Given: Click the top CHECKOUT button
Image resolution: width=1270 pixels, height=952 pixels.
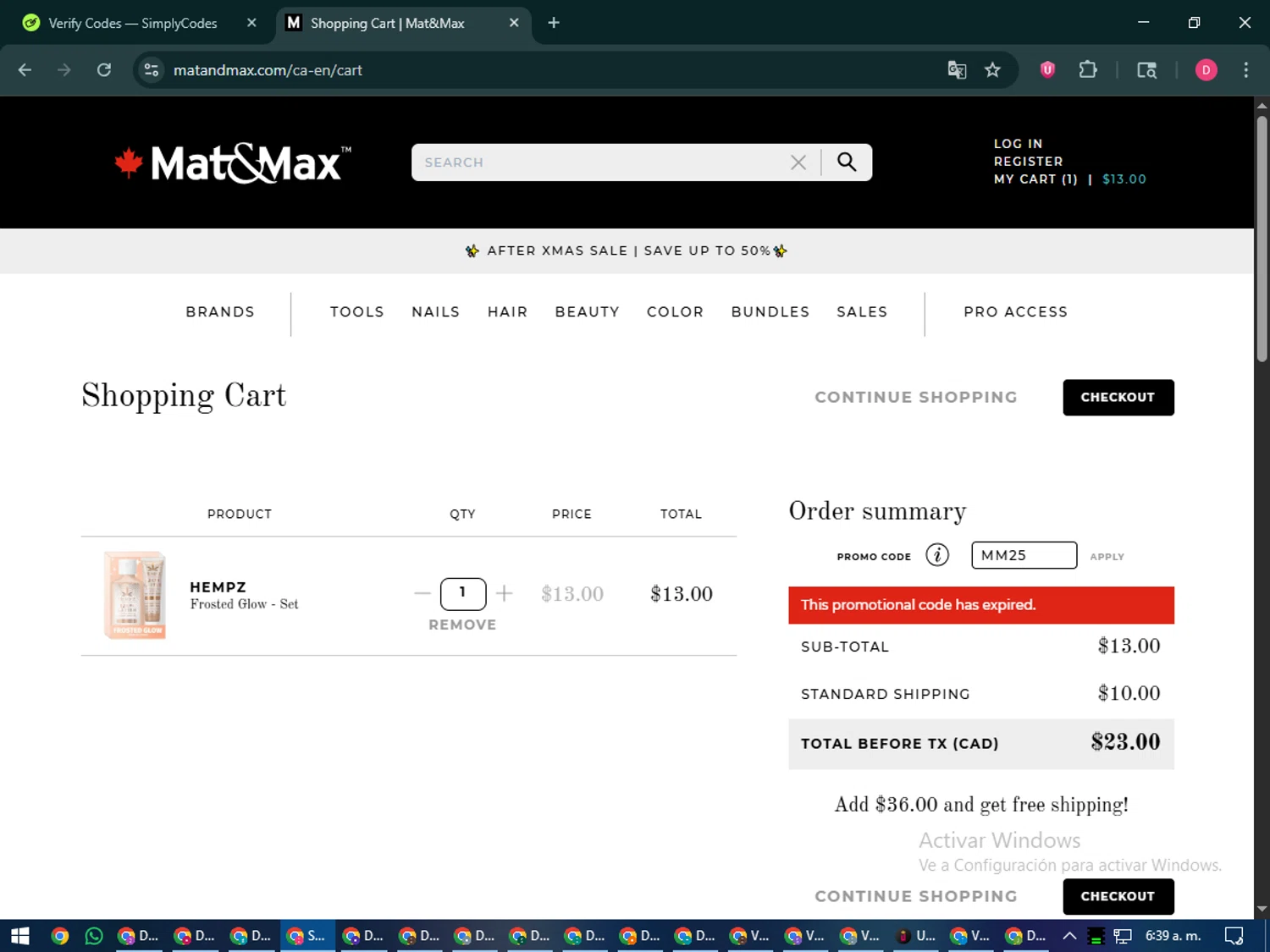Looking at the screenshot, I should click(x=1118, y=398).
